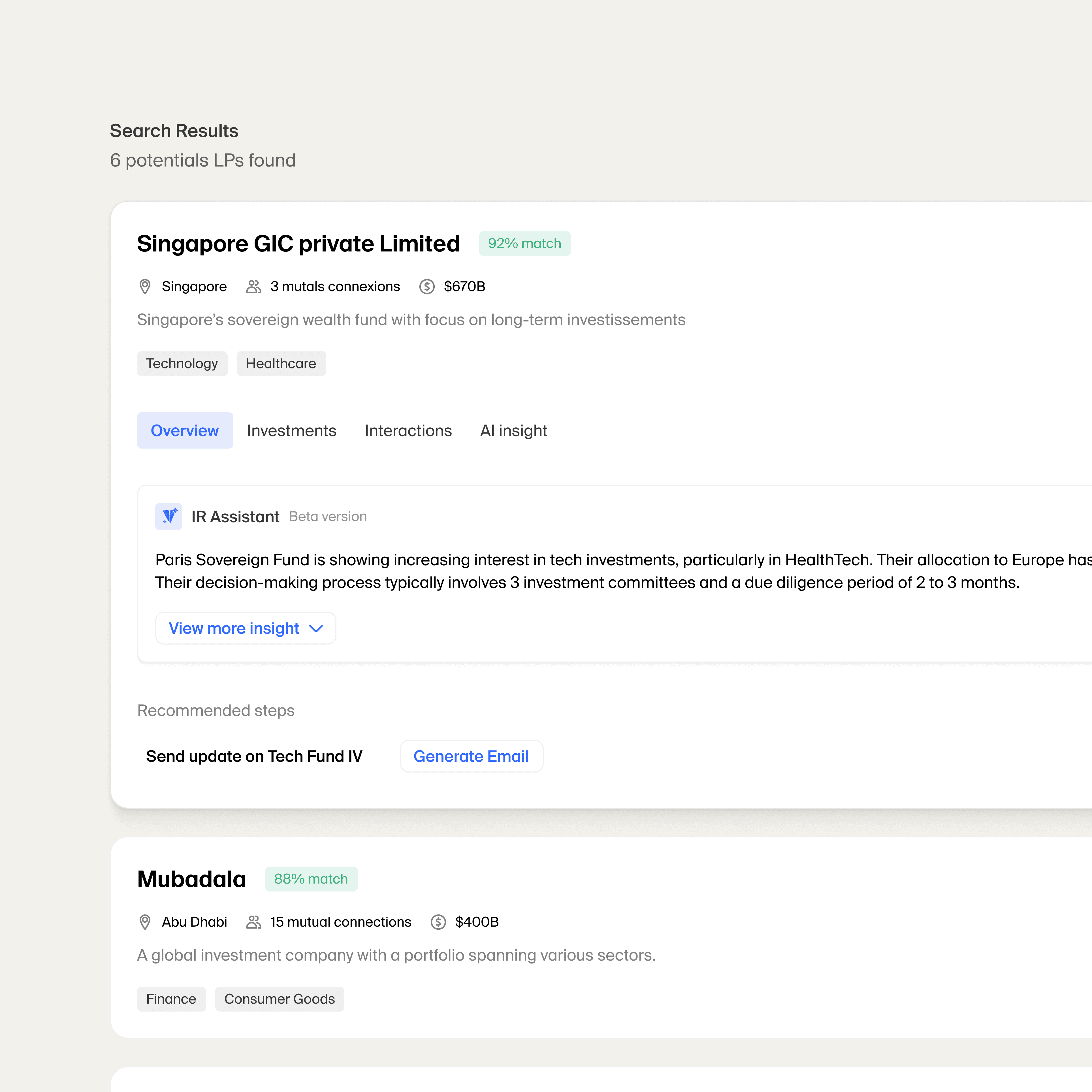Click the Consumer Goods tag
Image resolution: width=1092 pixels, height=1092 pixels.
click(x=280, y=999)
